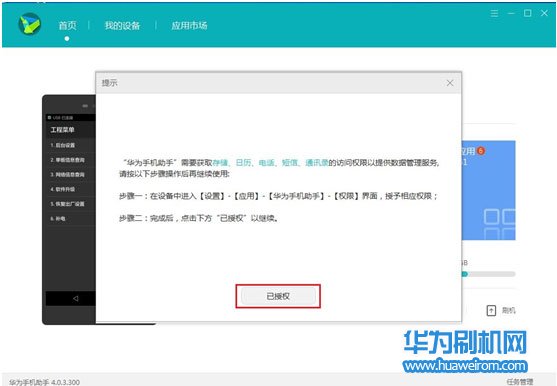Open the blue 应用 tile

(488, 191)
